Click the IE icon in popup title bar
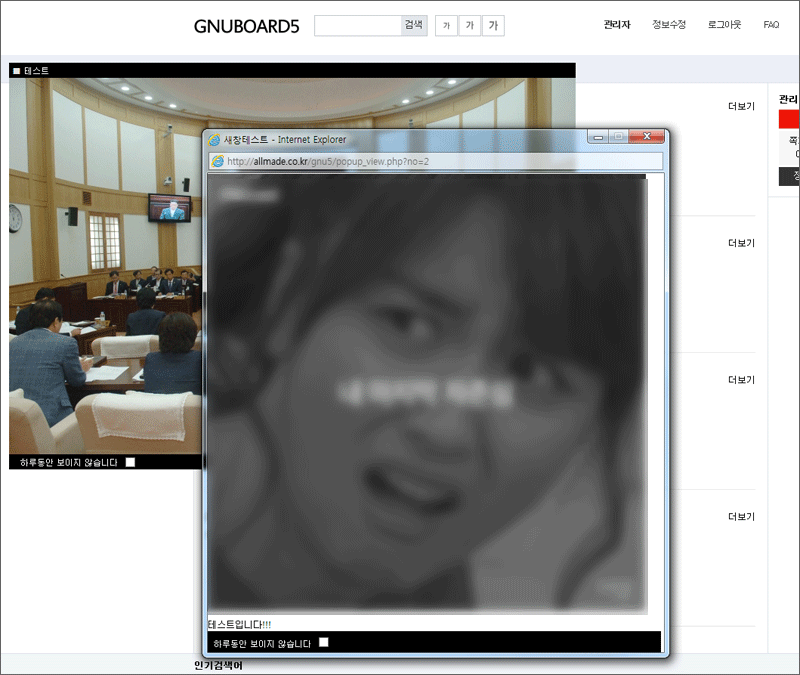800x675 pixels. (214, 139)
